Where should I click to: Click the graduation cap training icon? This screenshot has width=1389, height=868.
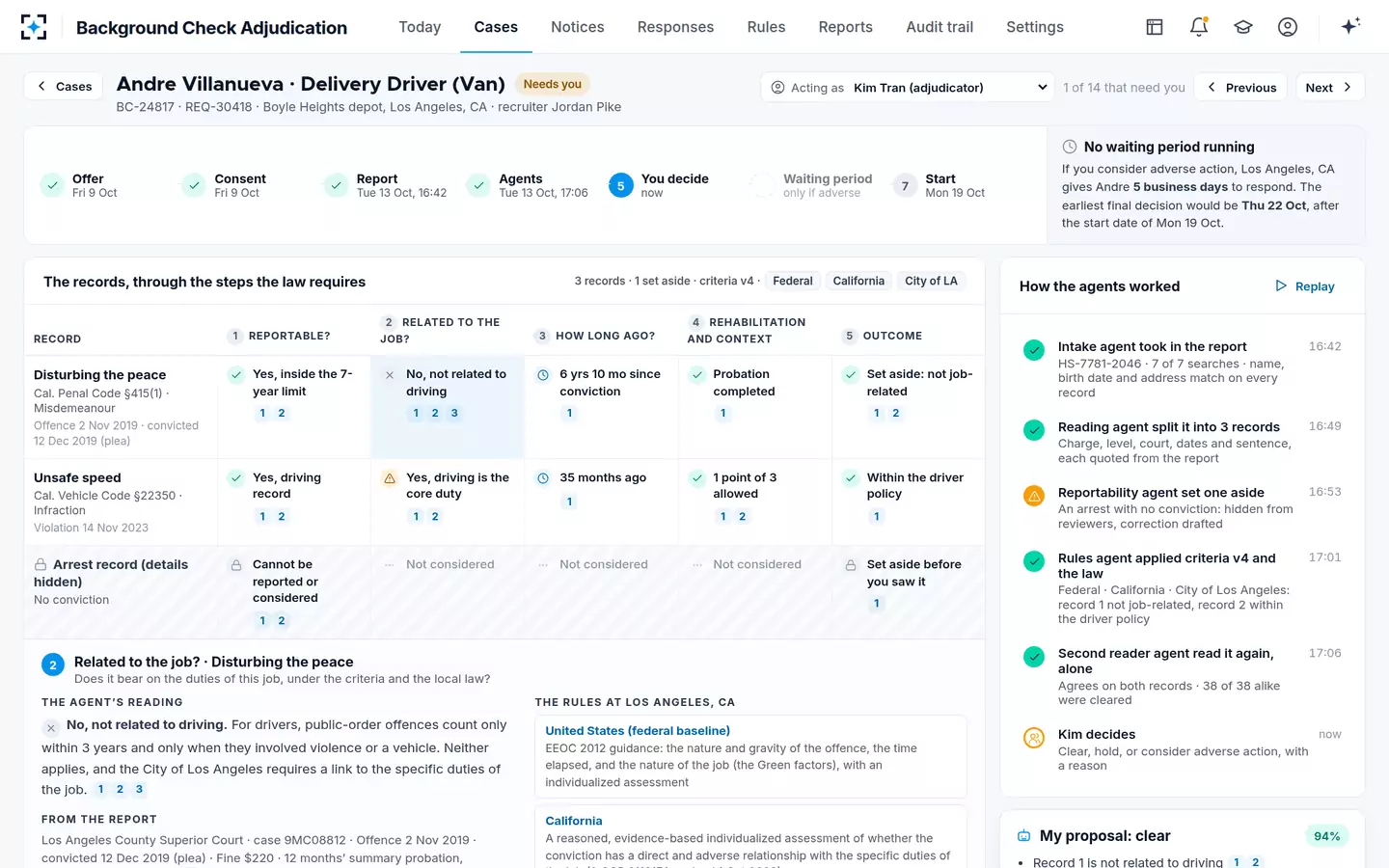coord(1243,27)
